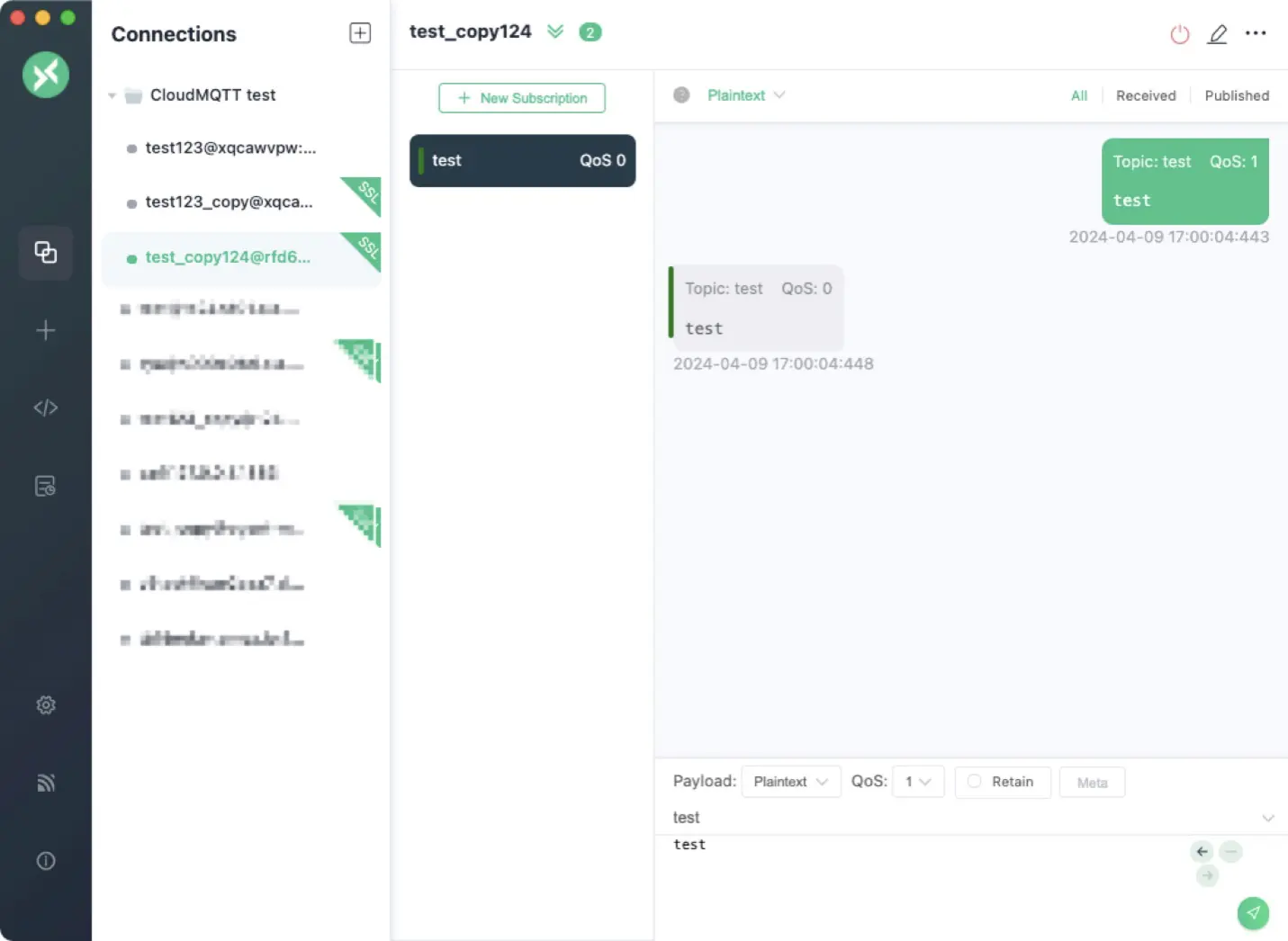Click the New Subscription button
Viewport: 1288px width, 941px height.
(522, 98)
